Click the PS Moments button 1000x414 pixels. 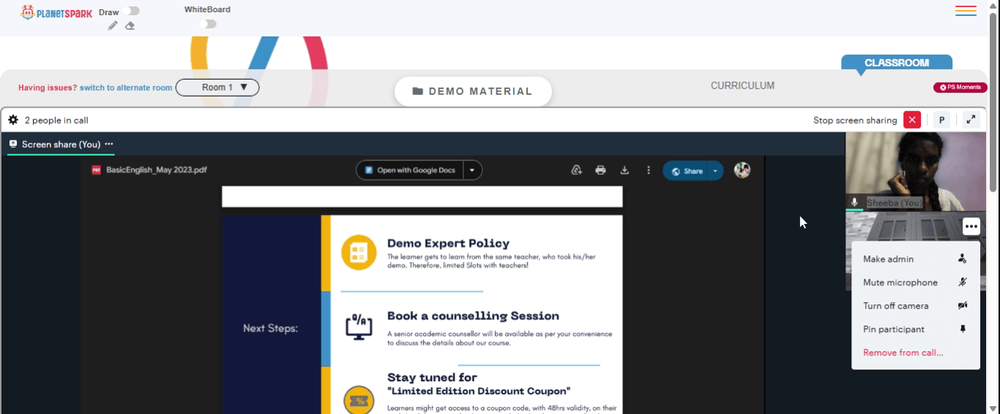click(x=960, y=87)
